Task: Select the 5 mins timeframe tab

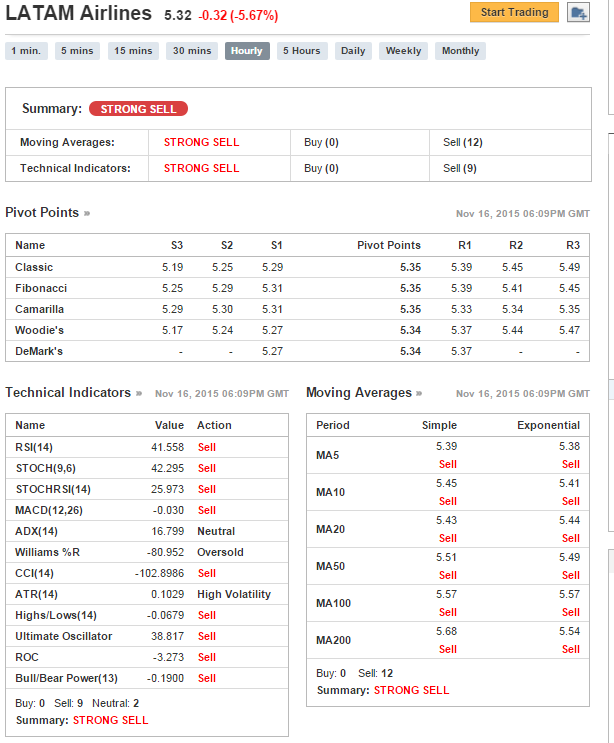Action: pos(77,51)
